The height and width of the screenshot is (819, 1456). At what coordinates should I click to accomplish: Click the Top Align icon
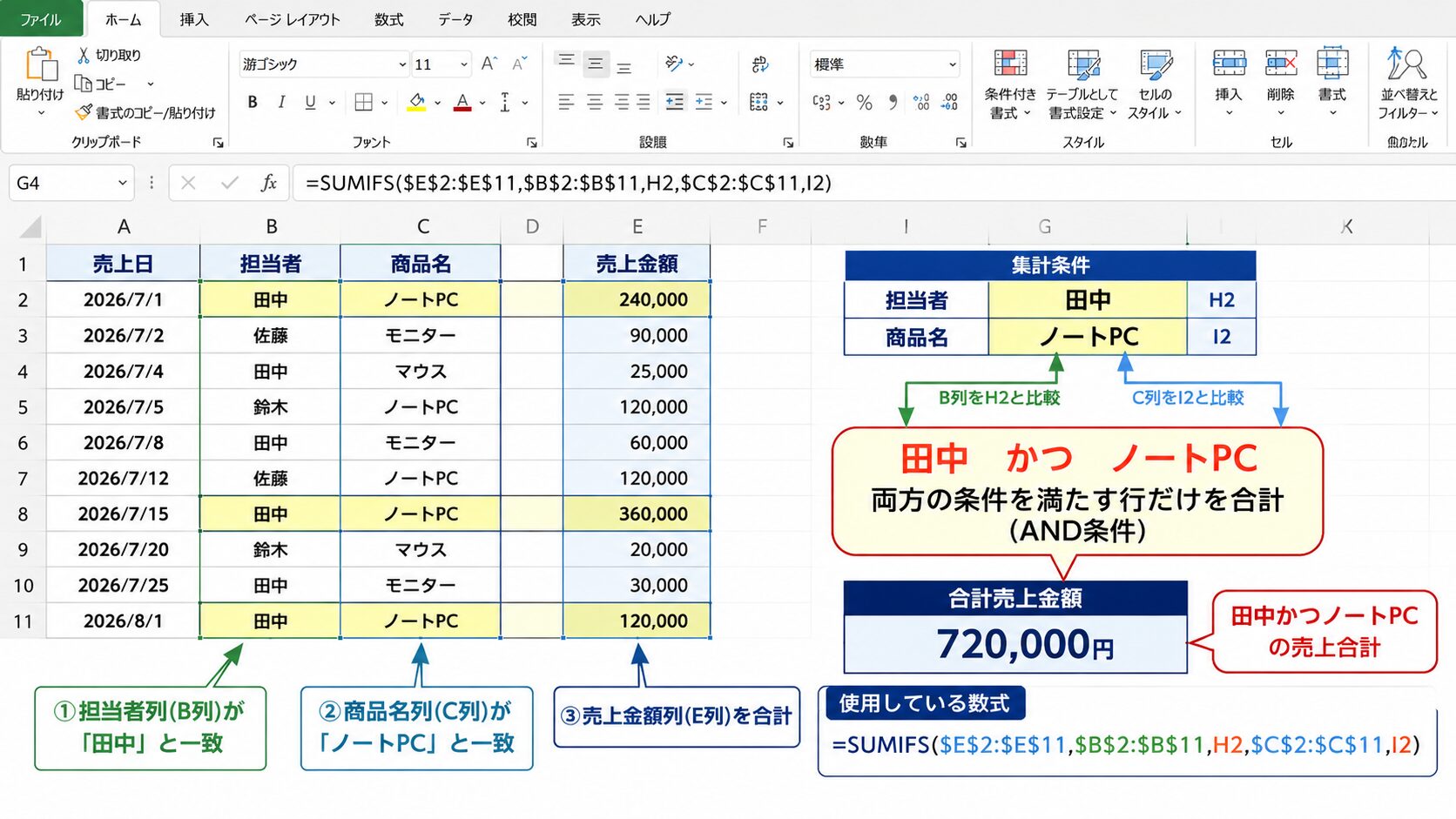pyautogui.click(x=566, y=61)
